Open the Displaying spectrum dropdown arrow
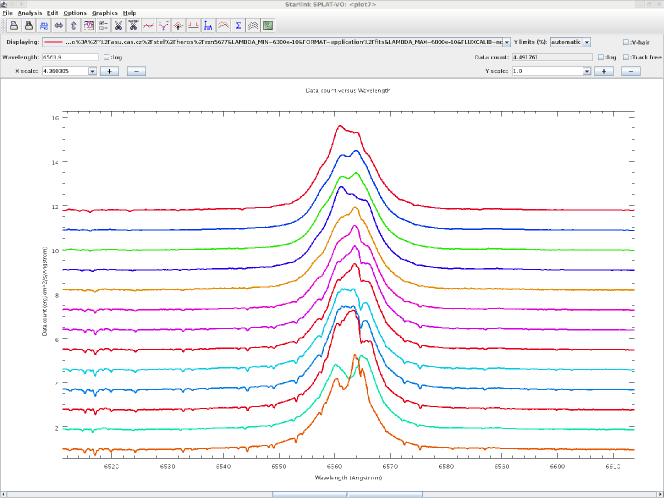 click(506, 42)
